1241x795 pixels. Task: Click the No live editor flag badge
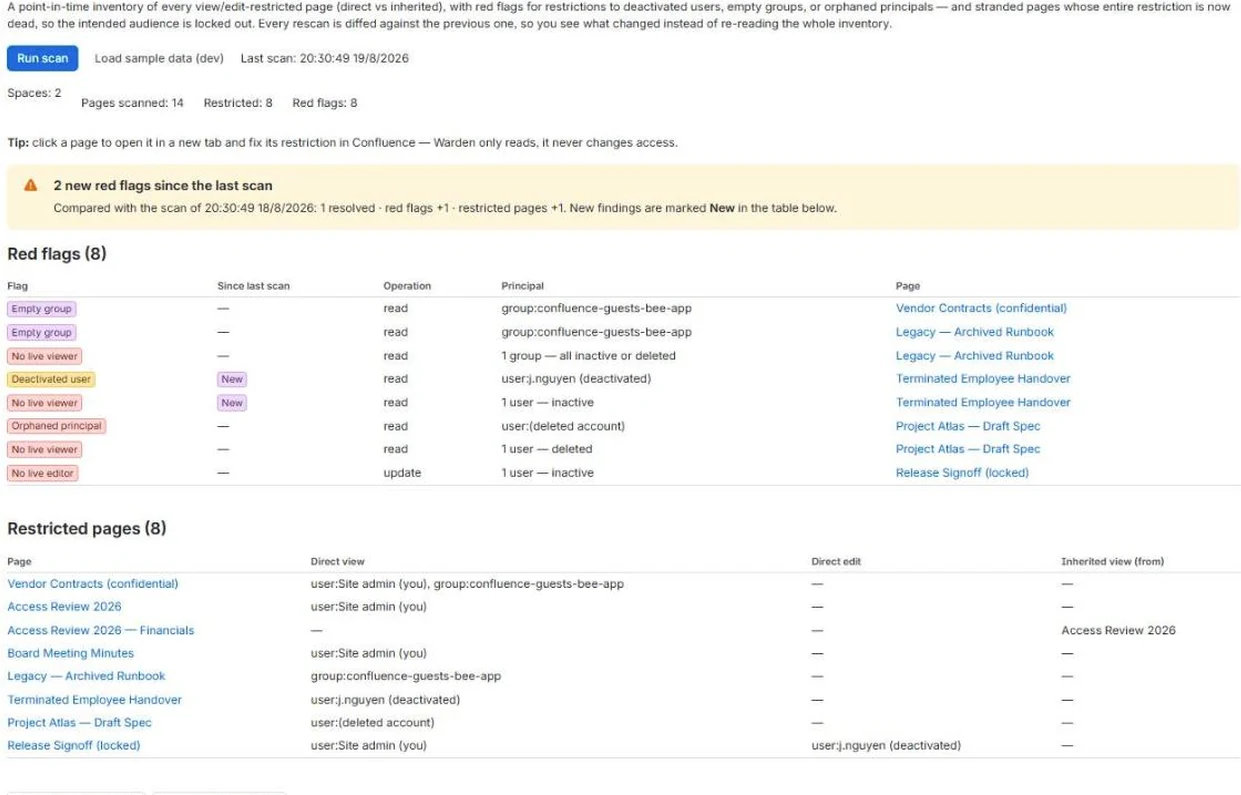pyautogui.click(x=43, y=473)
